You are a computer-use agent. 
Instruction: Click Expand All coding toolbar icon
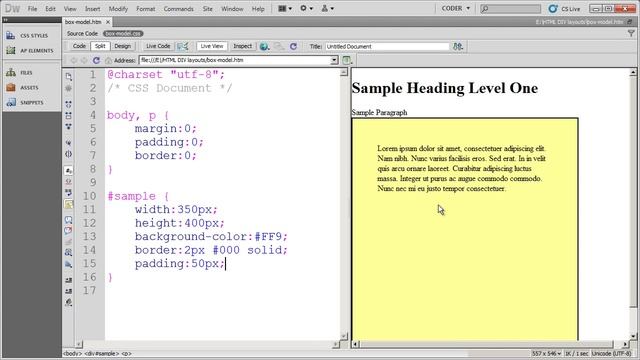coord(69,127)
